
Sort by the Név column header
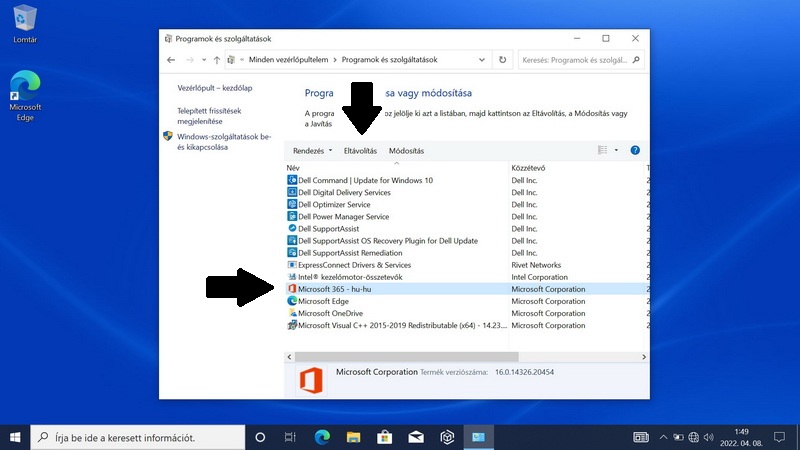pos(396,167)
